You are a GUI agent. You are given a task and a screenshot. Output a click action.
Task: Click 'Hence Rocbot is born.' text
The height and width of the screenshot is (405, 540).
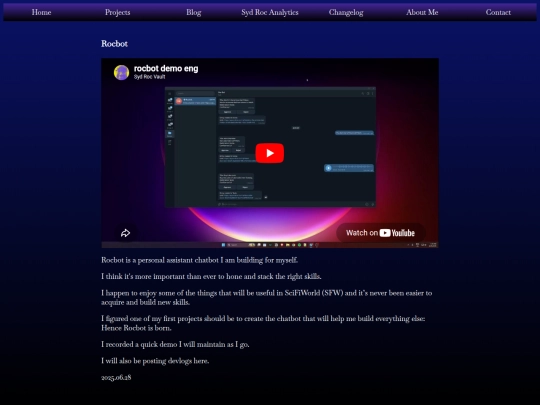coord(136,328)
